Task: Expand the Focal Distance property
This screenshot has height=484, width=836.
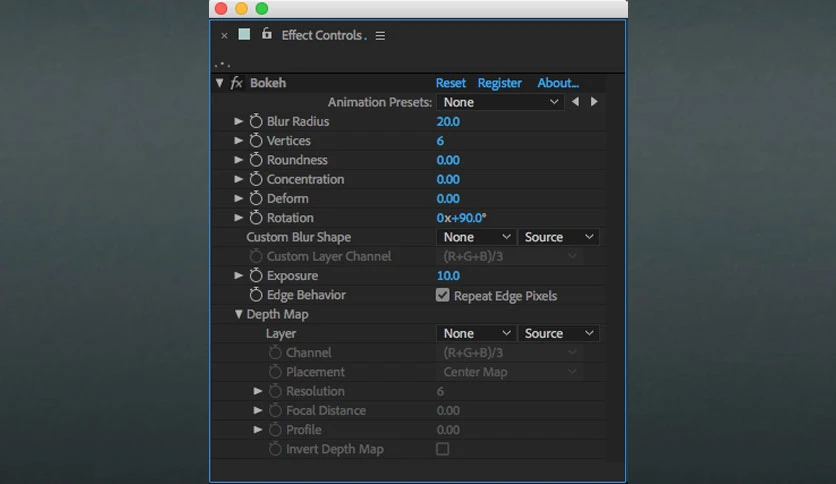Action: 258,410
